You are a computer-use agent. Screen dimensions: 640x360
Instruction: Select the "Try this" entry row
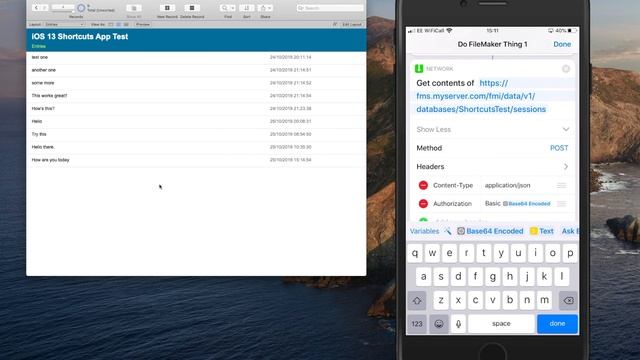coord(196,134)
